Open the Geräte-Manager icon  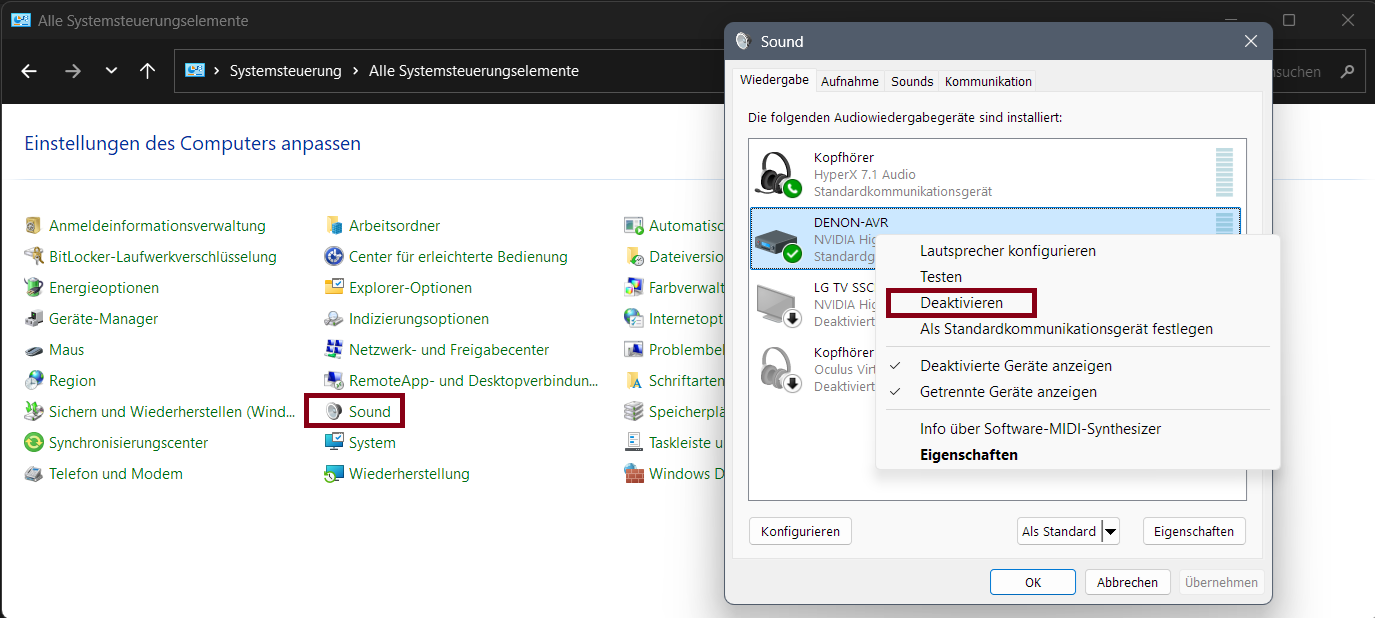tap(34, 319)
